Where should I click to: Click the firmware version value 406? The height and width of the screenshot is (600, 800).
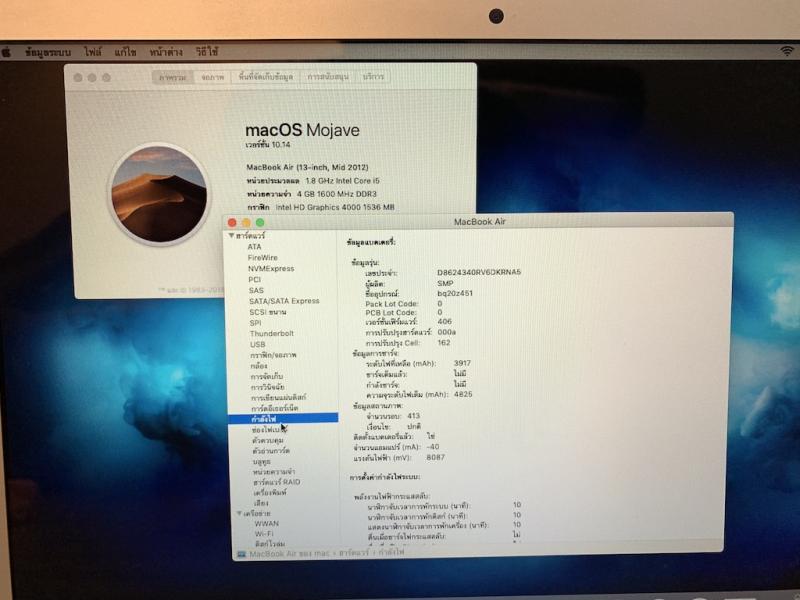445,322
